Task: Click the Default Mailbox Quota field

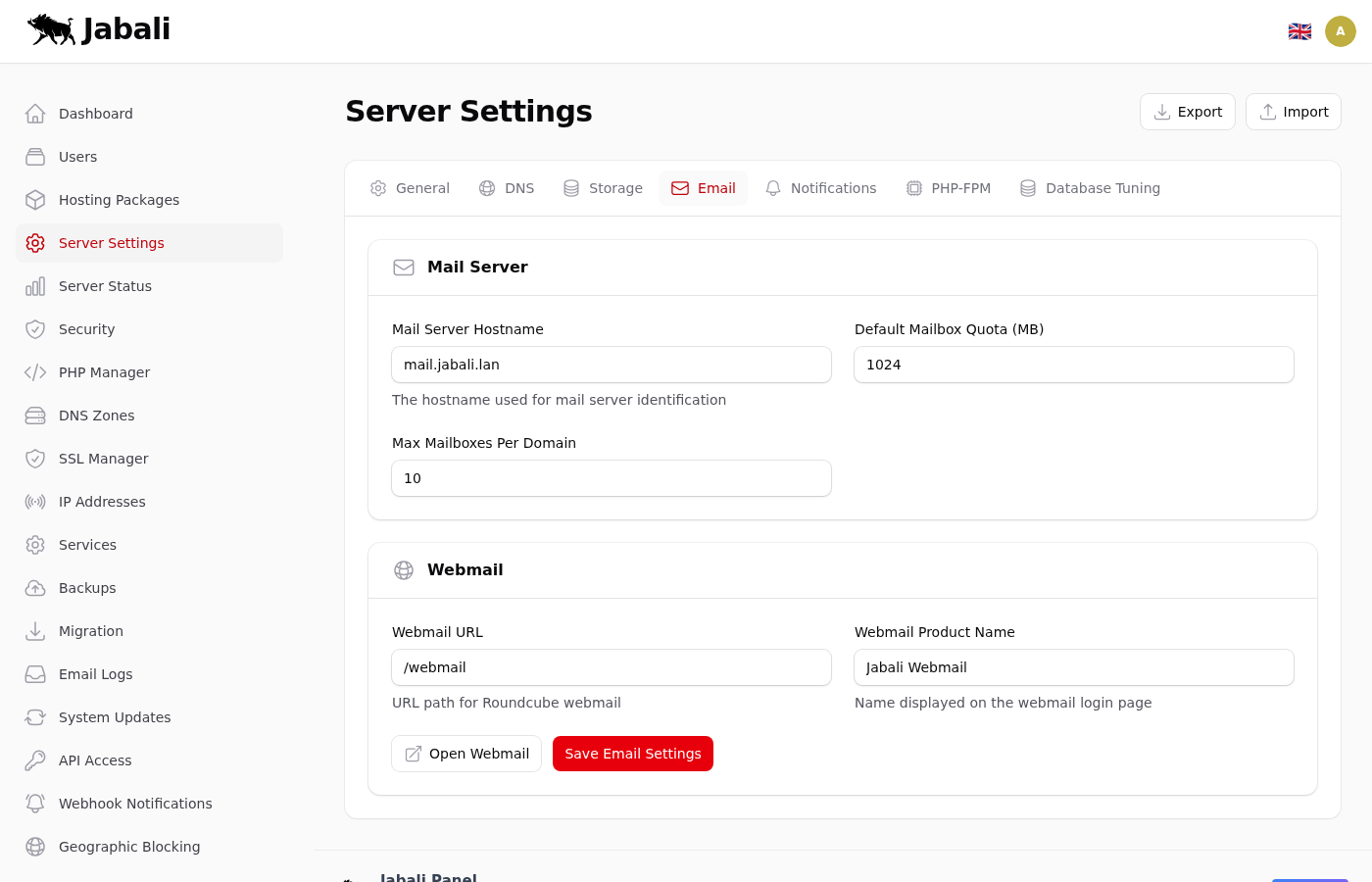Action: point(1073,365)
